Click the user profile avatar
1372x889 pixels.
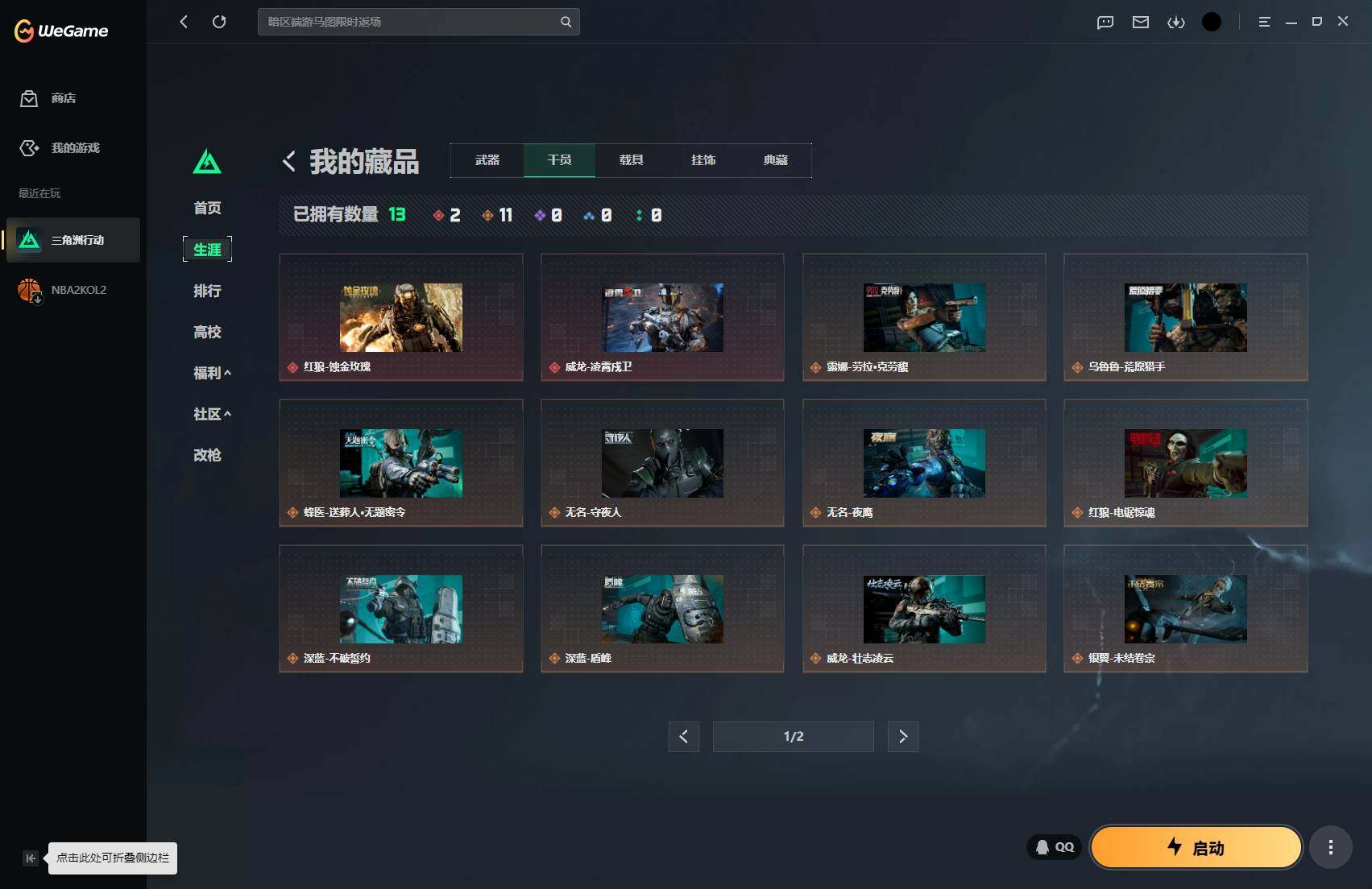[1212, 22]
